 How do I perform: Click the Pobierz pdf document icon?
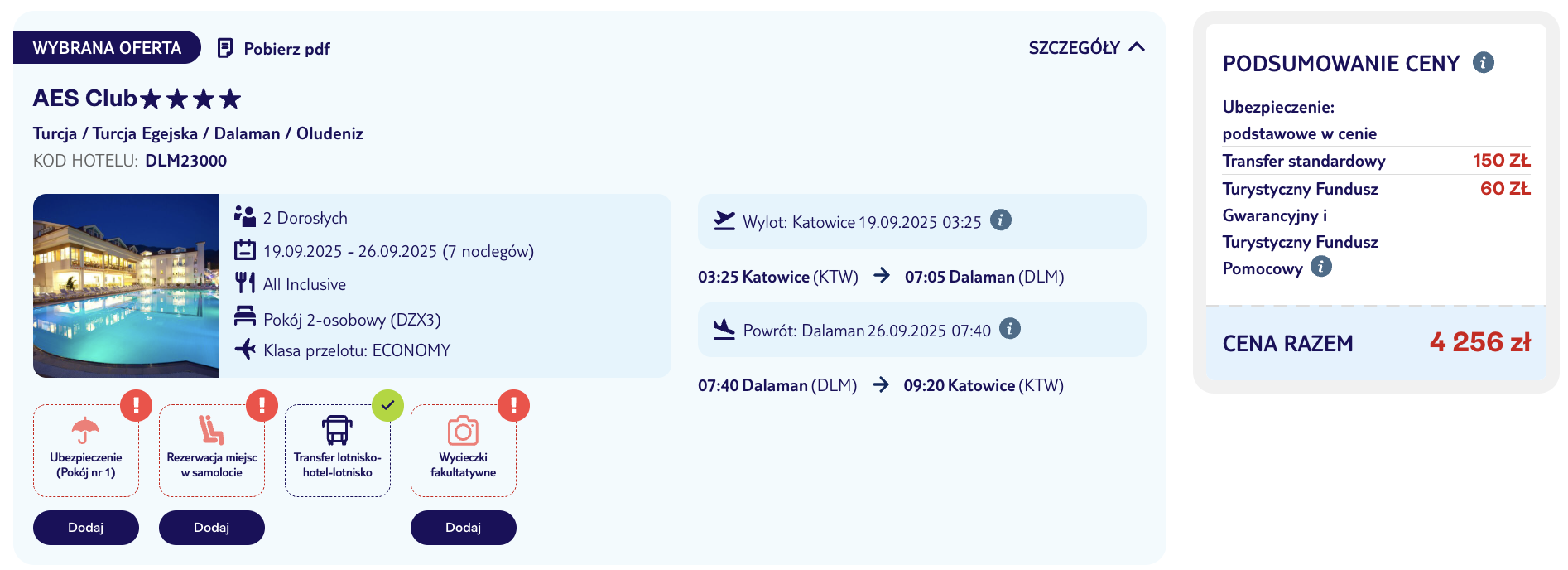[x=224, y=48]
